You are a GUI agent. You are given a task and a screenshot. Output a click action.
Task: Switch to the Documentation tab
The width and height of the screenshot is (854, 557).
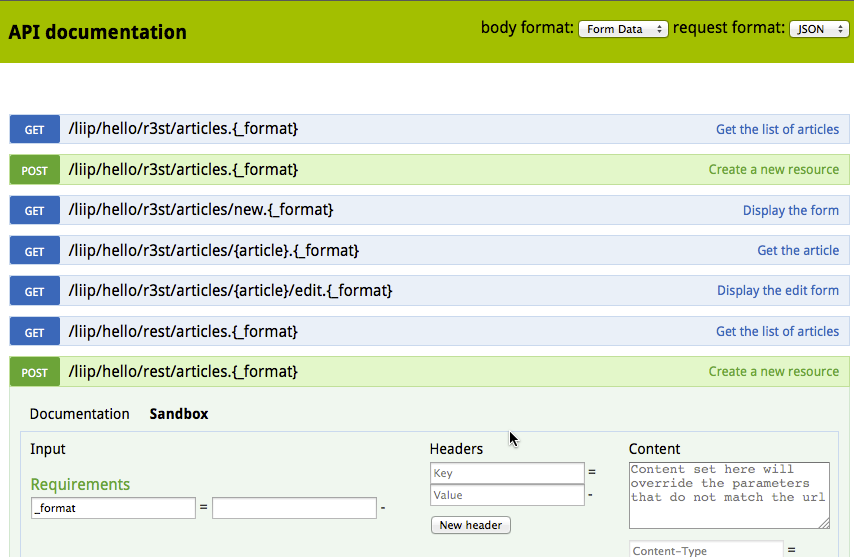[80, 414]
